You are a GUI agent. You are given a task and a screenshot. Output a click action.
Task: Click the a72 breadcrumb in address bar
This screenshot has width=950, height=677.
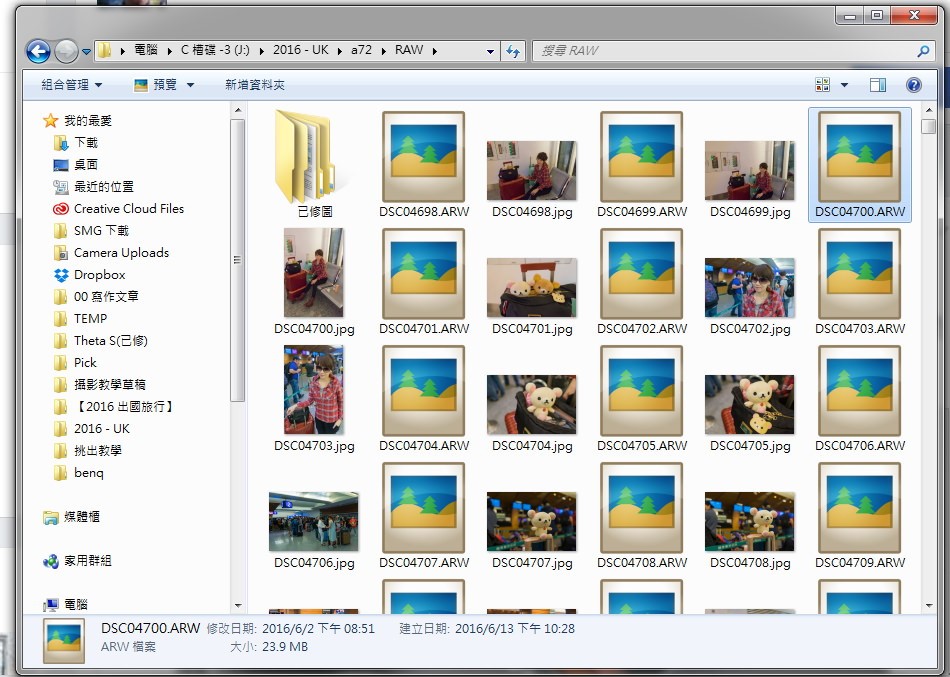361,50
